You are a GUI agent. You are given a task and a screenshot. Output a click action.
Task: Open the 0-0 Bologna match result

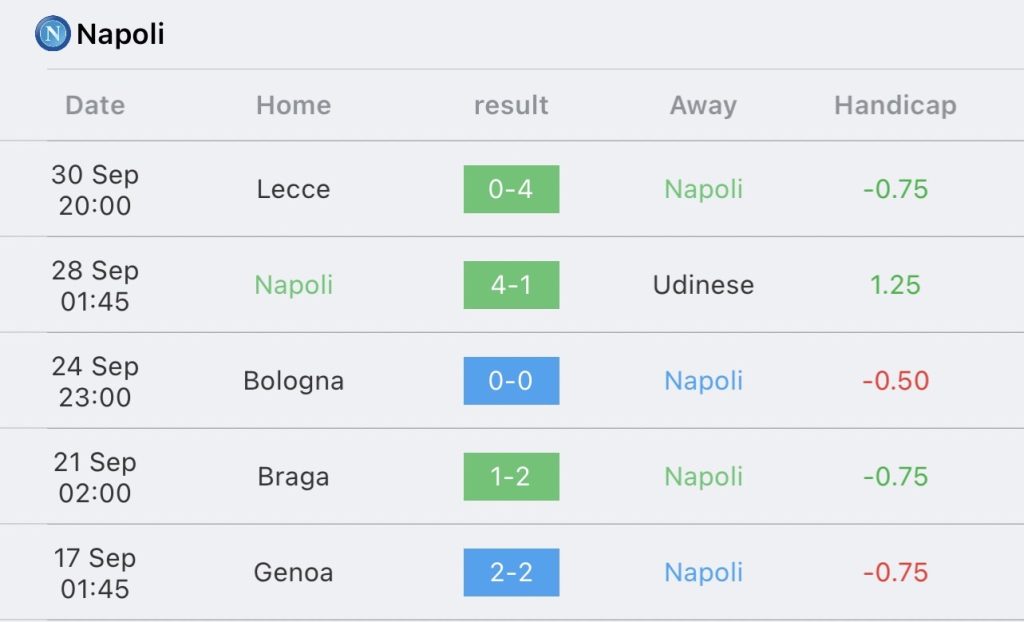click(x=511, y=381)
